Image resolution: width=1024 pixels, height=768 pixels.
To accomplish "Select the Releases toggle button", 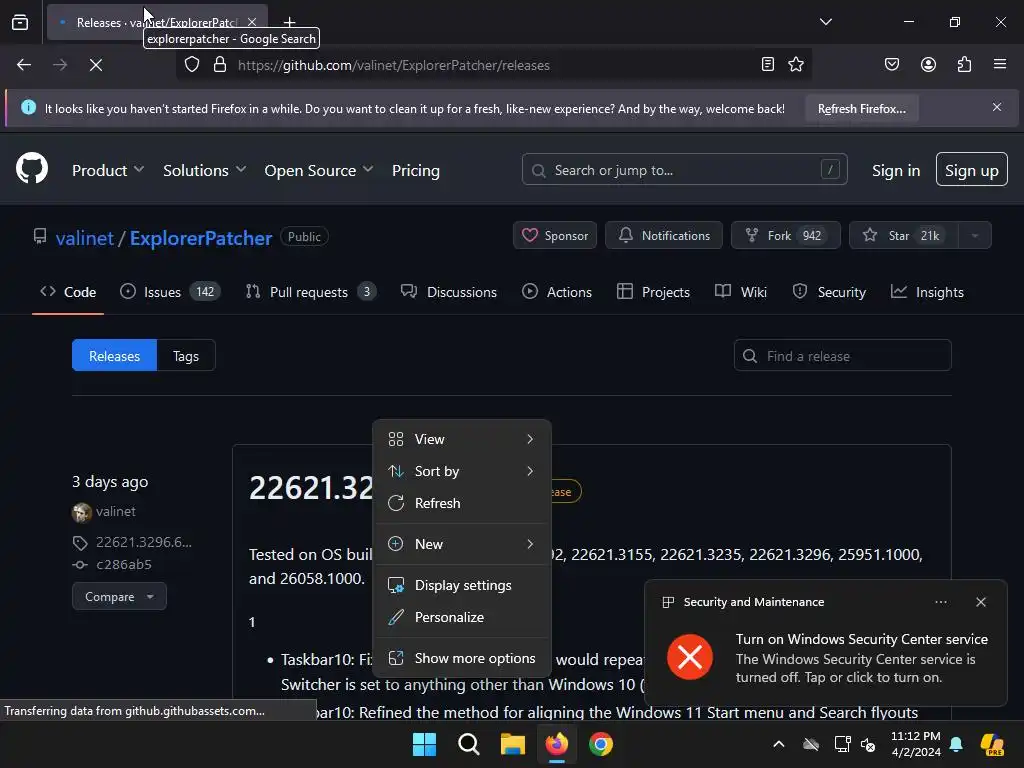I will (x=114, y=355).
